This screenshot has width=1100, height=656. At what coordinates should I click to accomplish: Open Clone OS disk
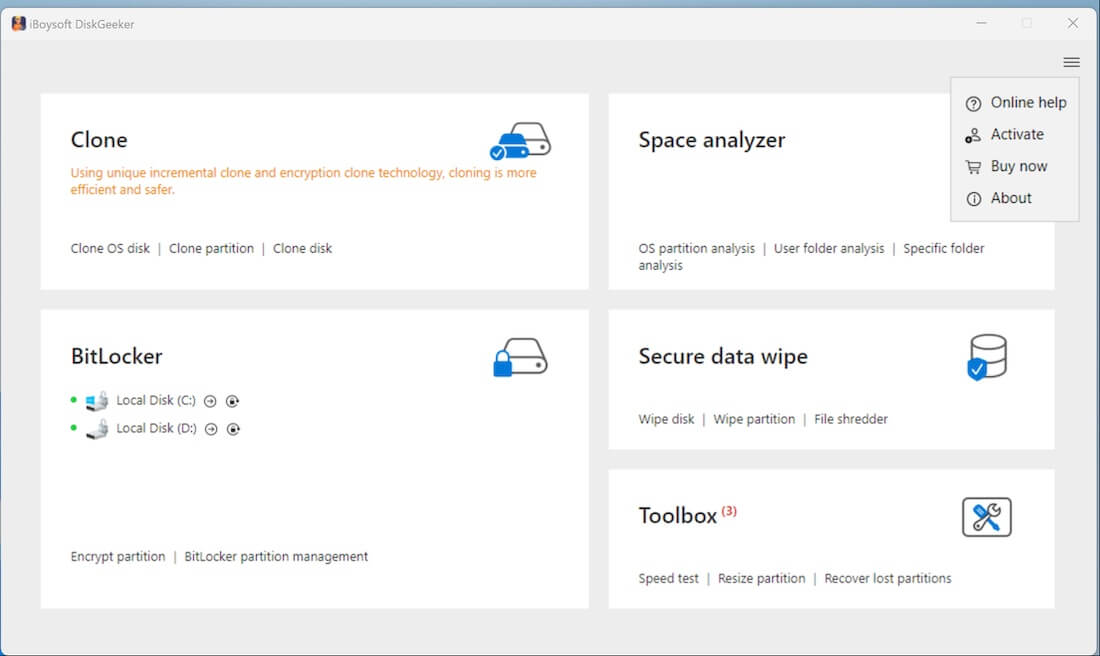(x=110, y=248)
